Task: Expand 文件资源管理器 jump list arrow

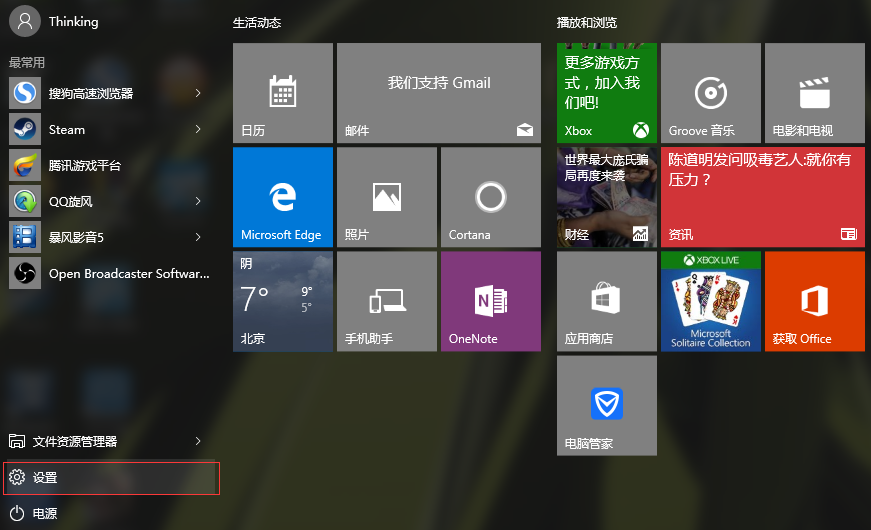Action: (198, 441)
